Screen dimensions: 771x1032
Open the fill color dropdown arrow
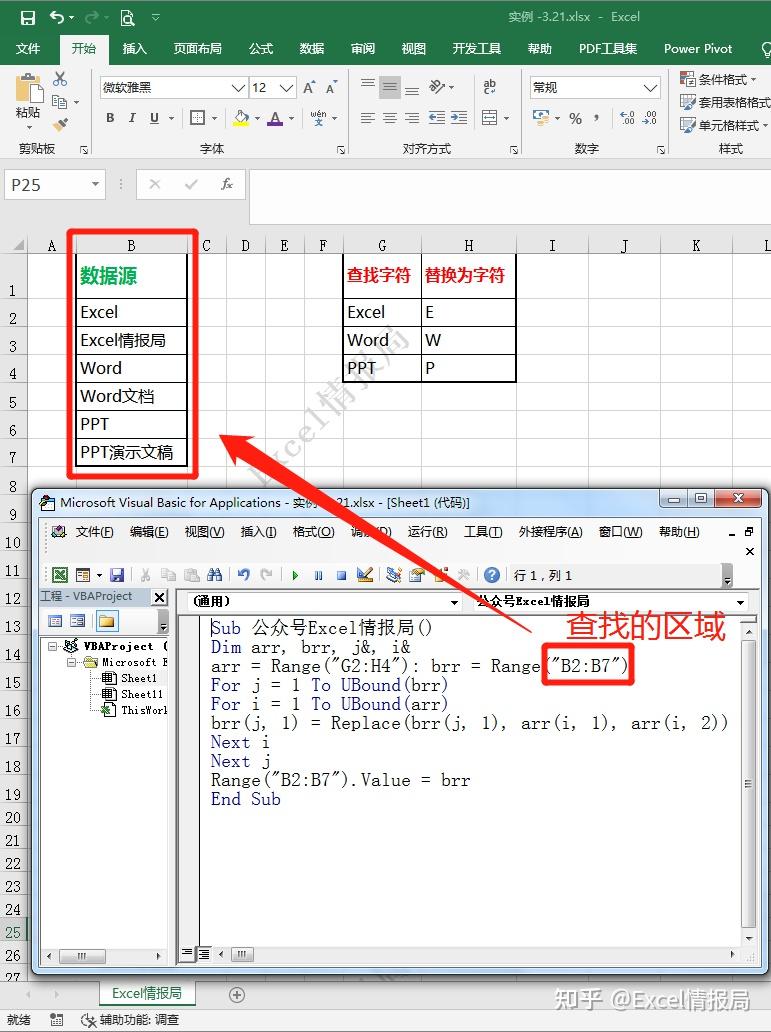[257, 118]
